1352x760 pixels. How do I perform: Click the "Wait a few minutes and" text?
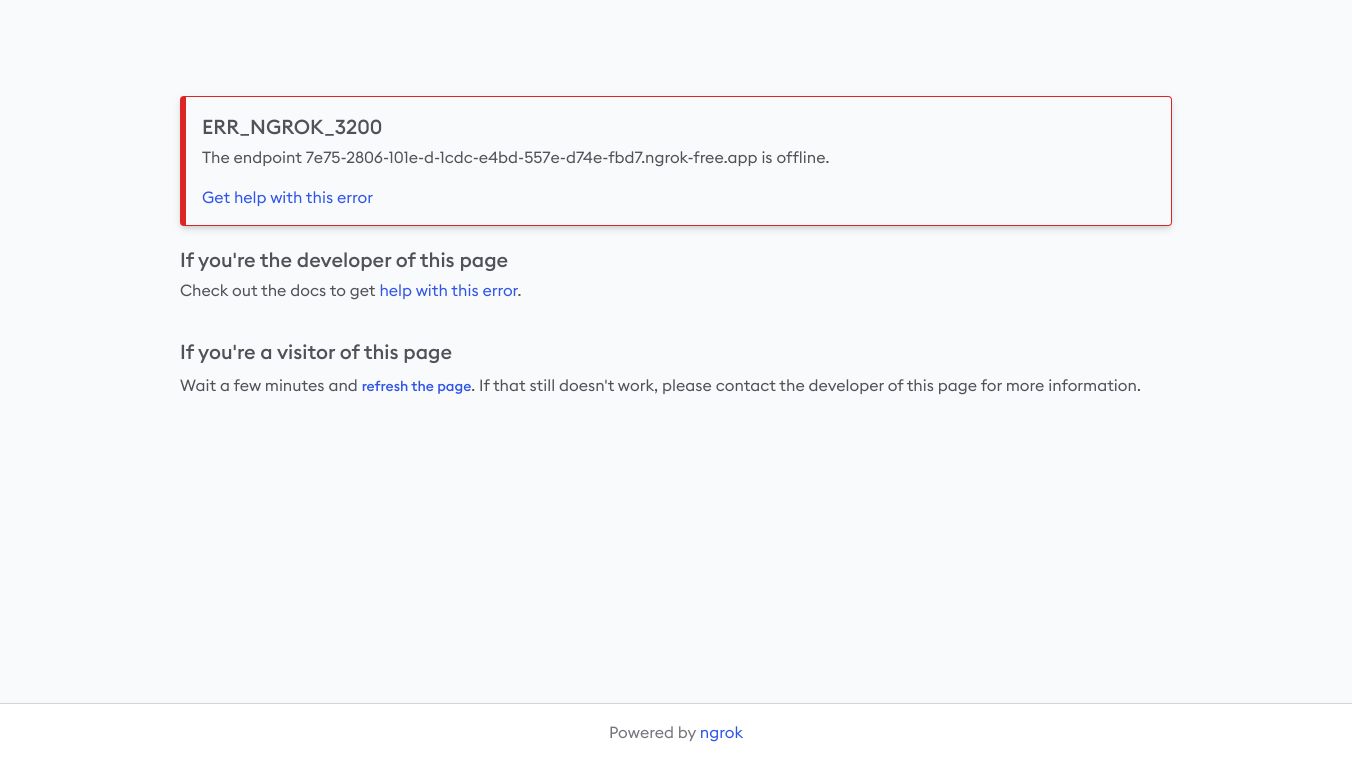(268, 386)
